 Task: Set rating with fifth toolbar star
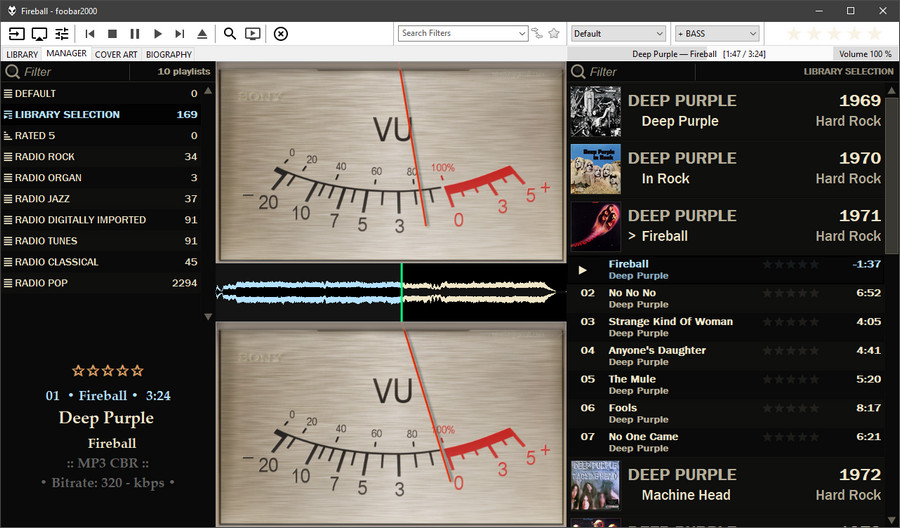click(875, 33)
